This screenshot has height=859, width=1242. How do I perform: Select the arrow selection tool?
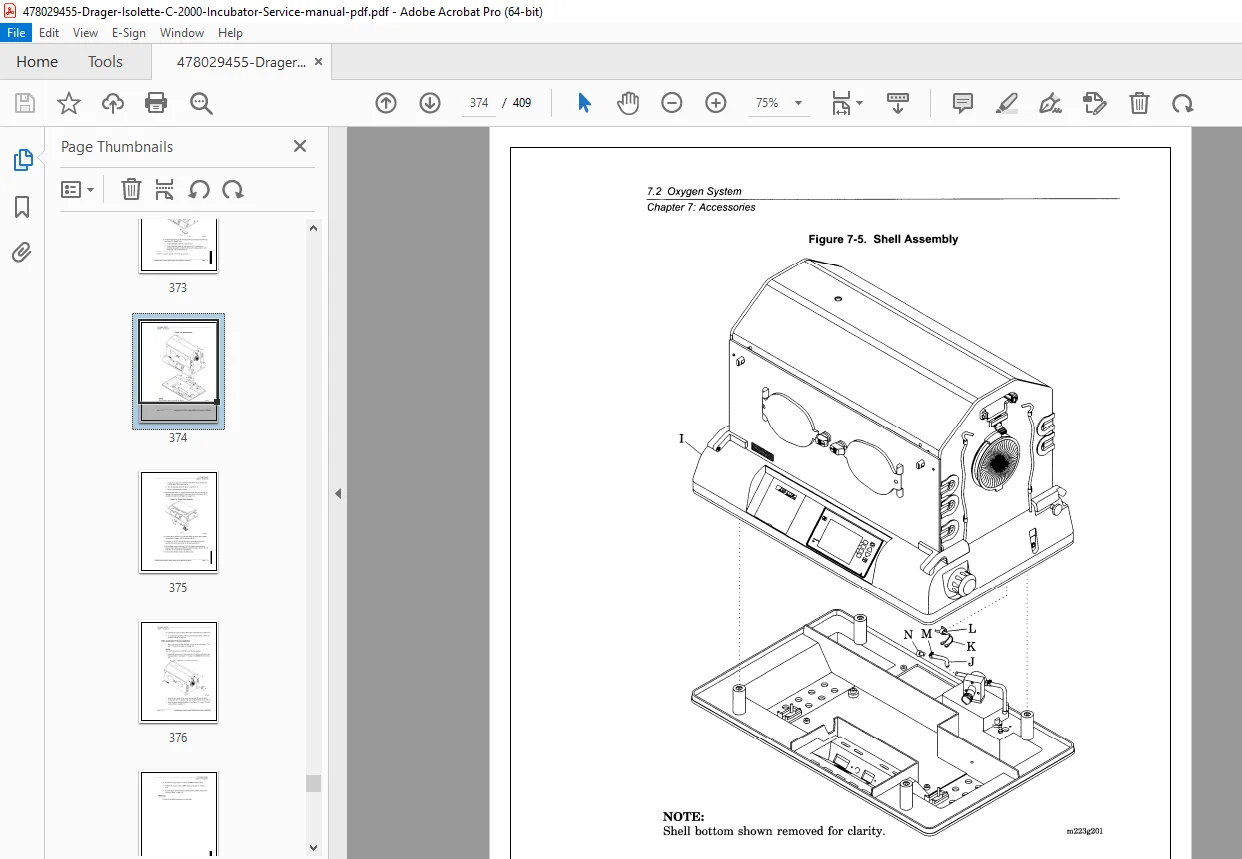[x=584, y=103]
